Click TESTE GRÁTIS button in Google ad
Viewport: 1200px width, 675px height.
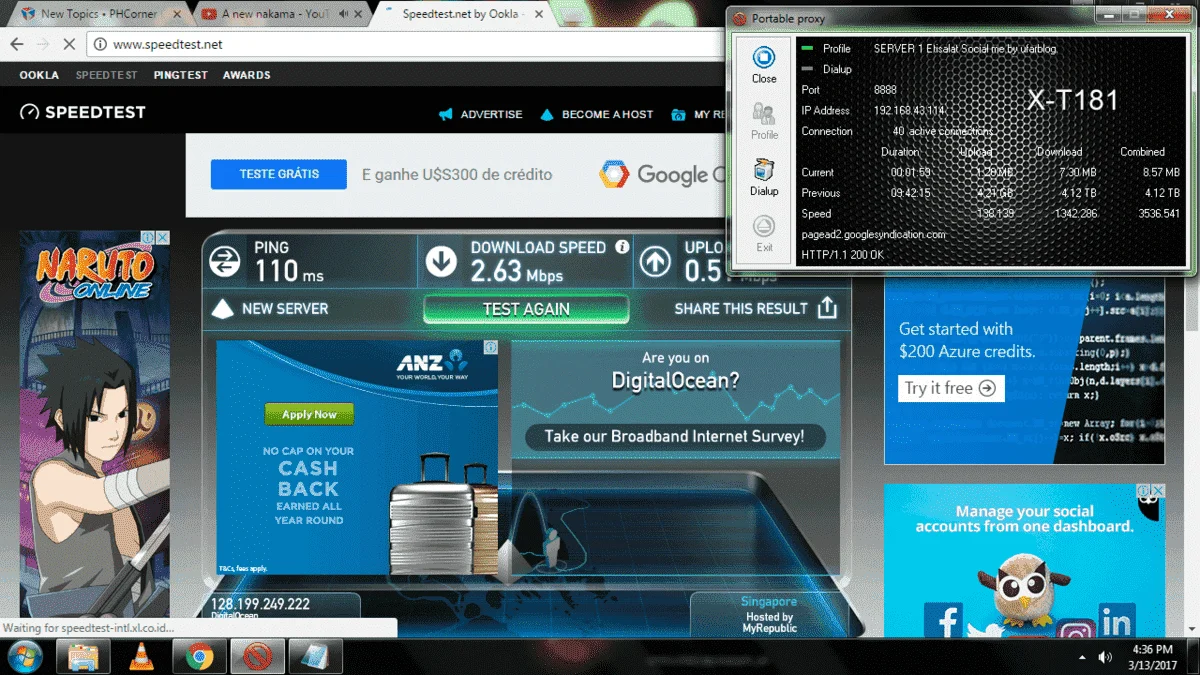click(279, 174)
